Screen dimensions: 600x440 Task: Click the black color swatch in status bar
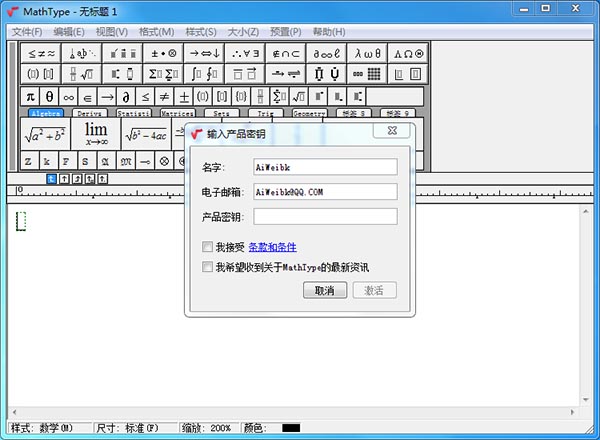tap(291, 428)
